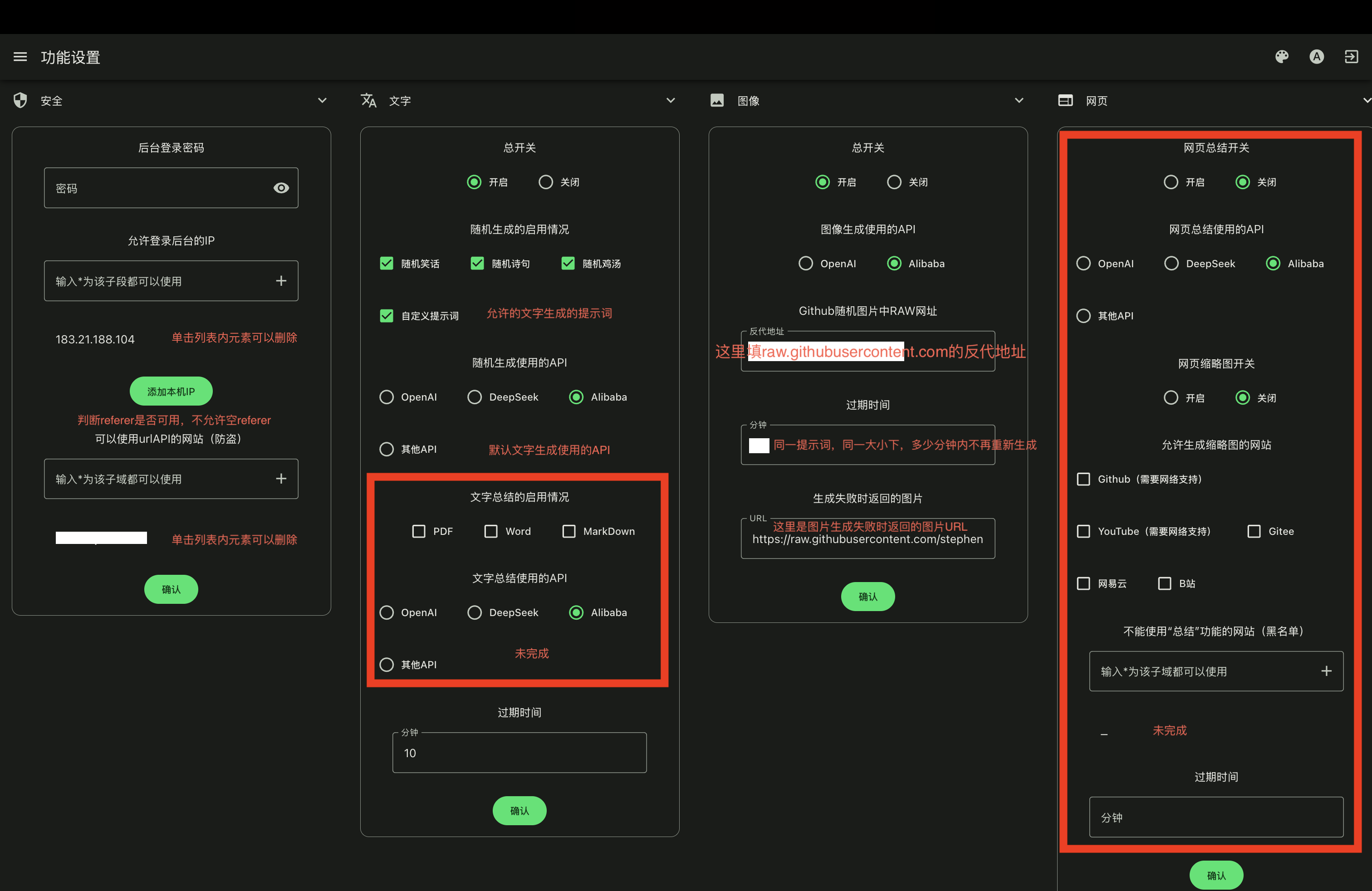Click the account avatar icon

pyautogui.click(x=1316, y=56)
